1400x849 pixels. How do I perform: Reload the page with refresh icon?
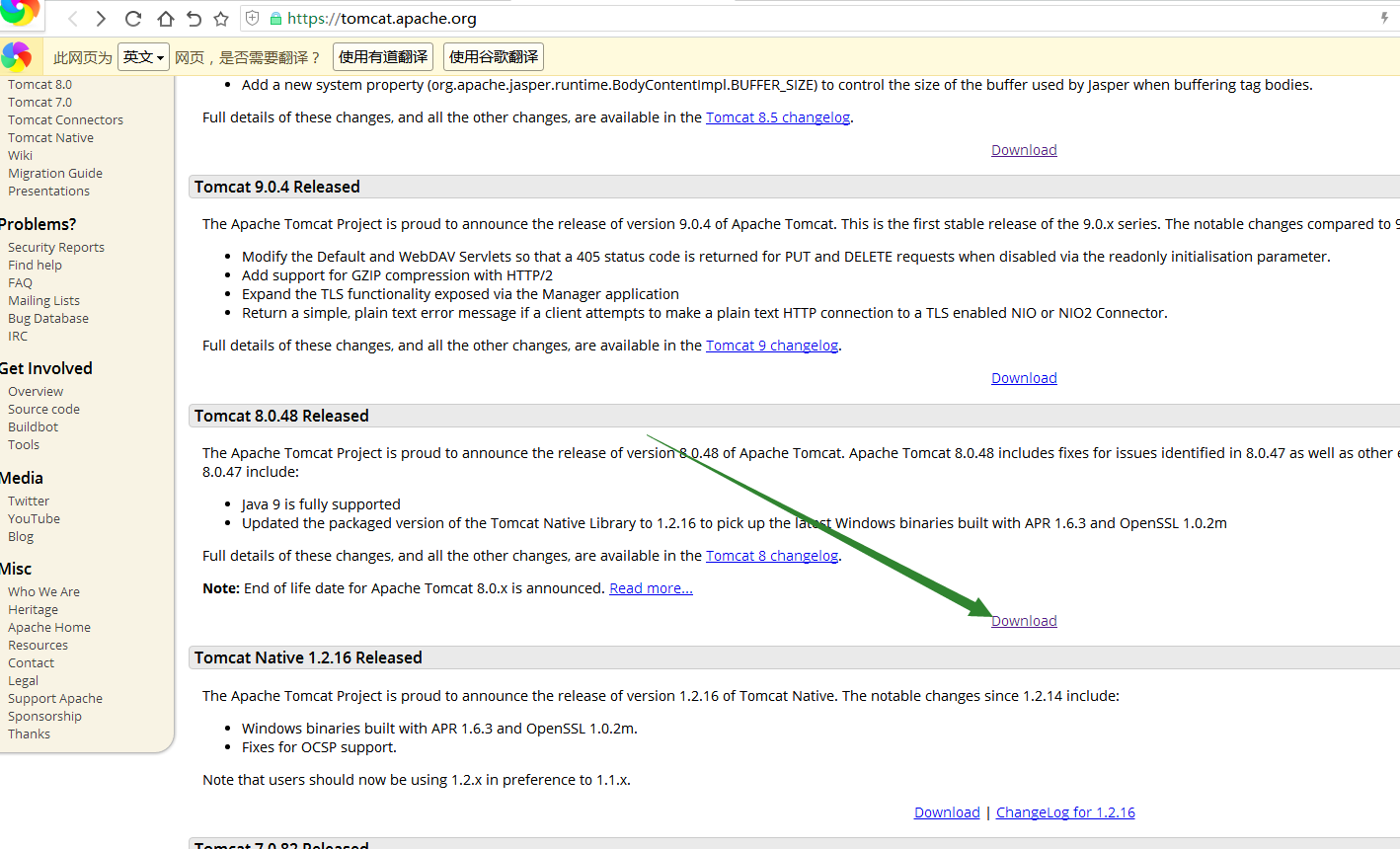133,19
